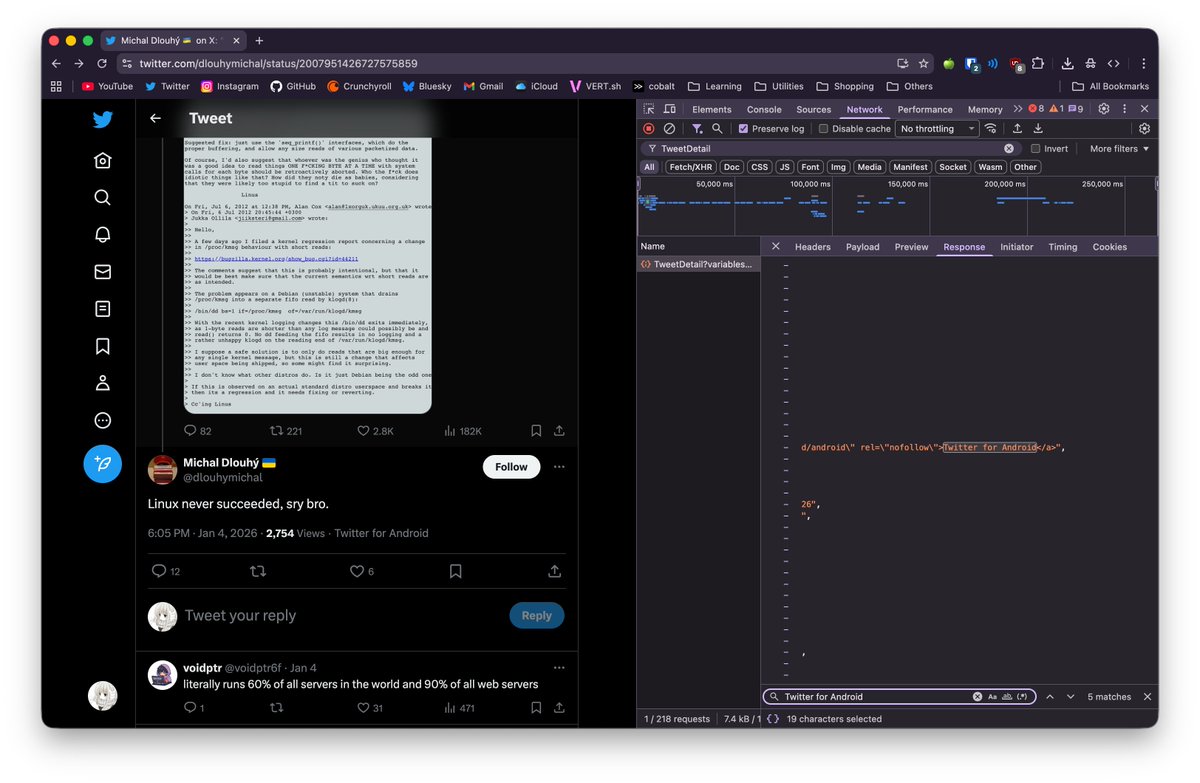1200x783 pixels.
Task: Go to the Twitter home icon
Action: coord(102,160)
